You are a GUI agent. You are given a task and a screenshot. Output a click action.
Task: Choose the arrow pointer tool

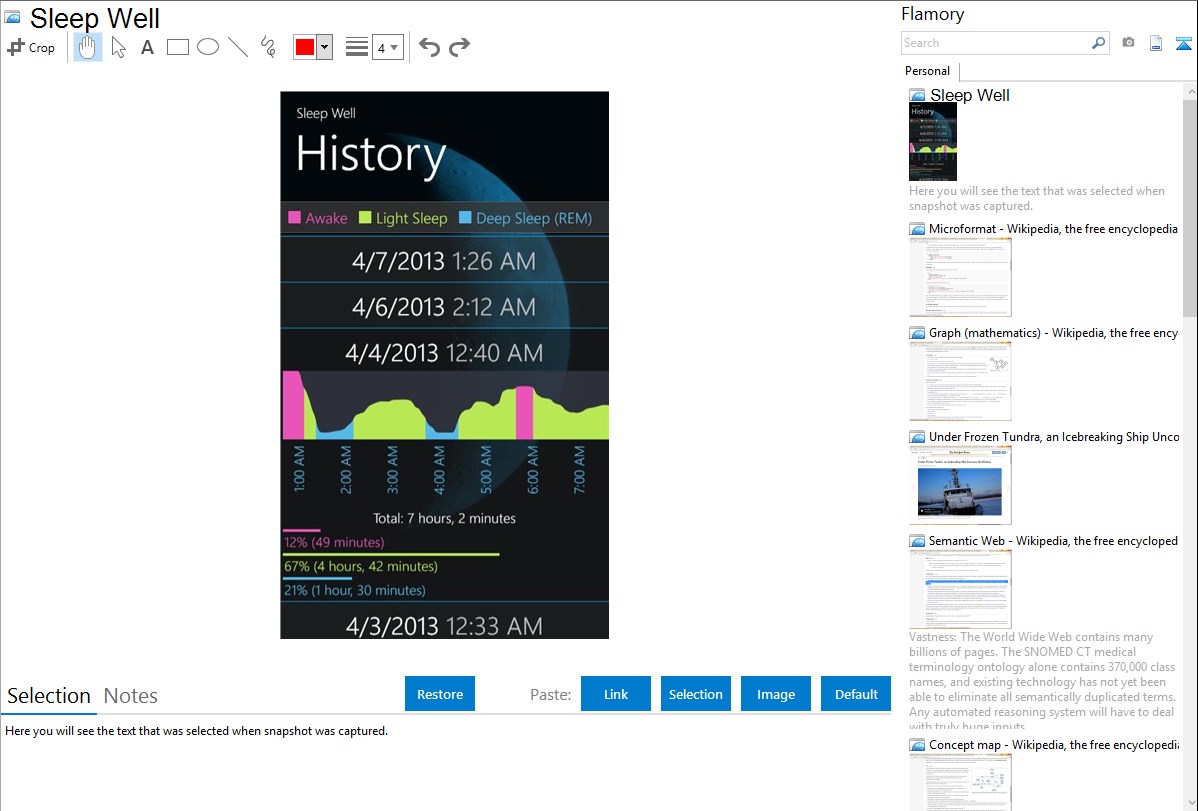(x=118, y=47)
